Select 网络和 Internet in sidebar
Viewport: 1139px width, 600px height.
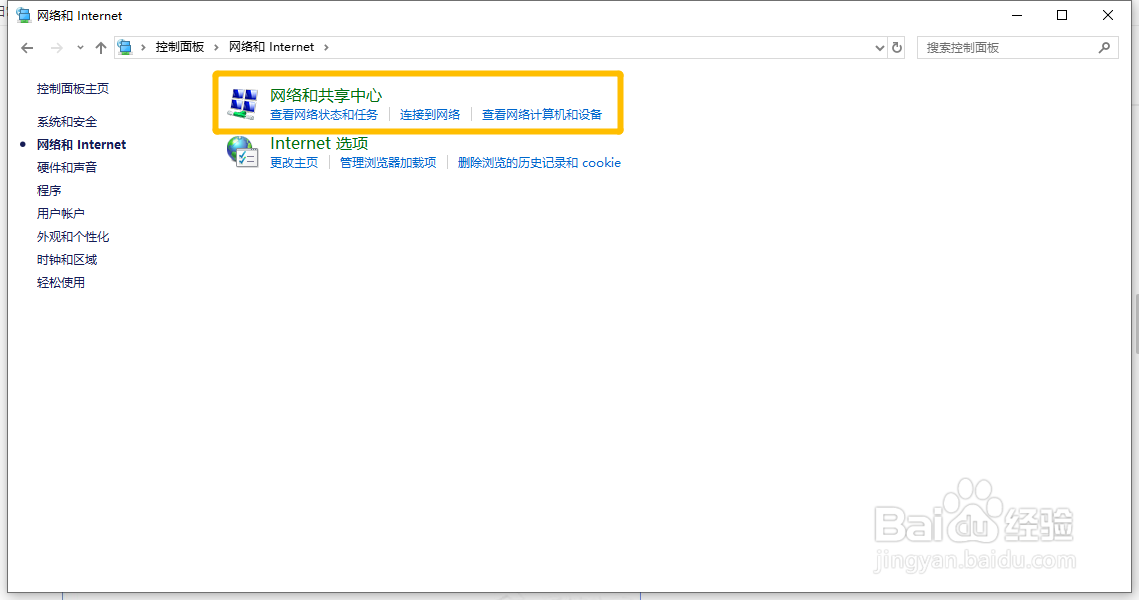pos(81,145)
